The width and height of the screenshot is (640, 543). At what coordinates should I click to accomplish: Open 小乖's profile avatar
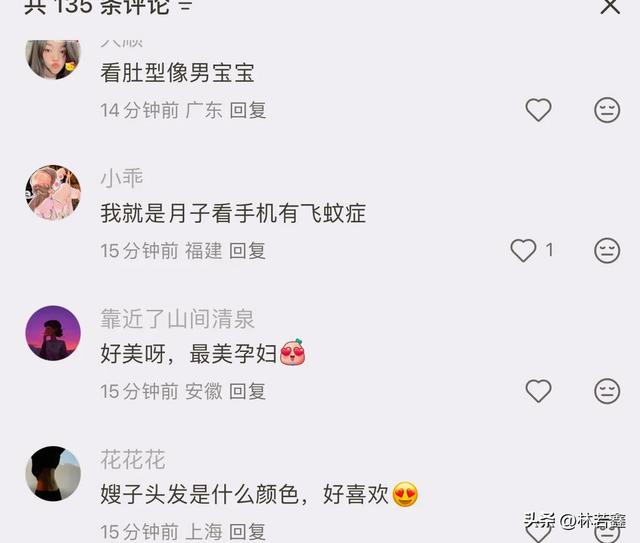point(53,192)
